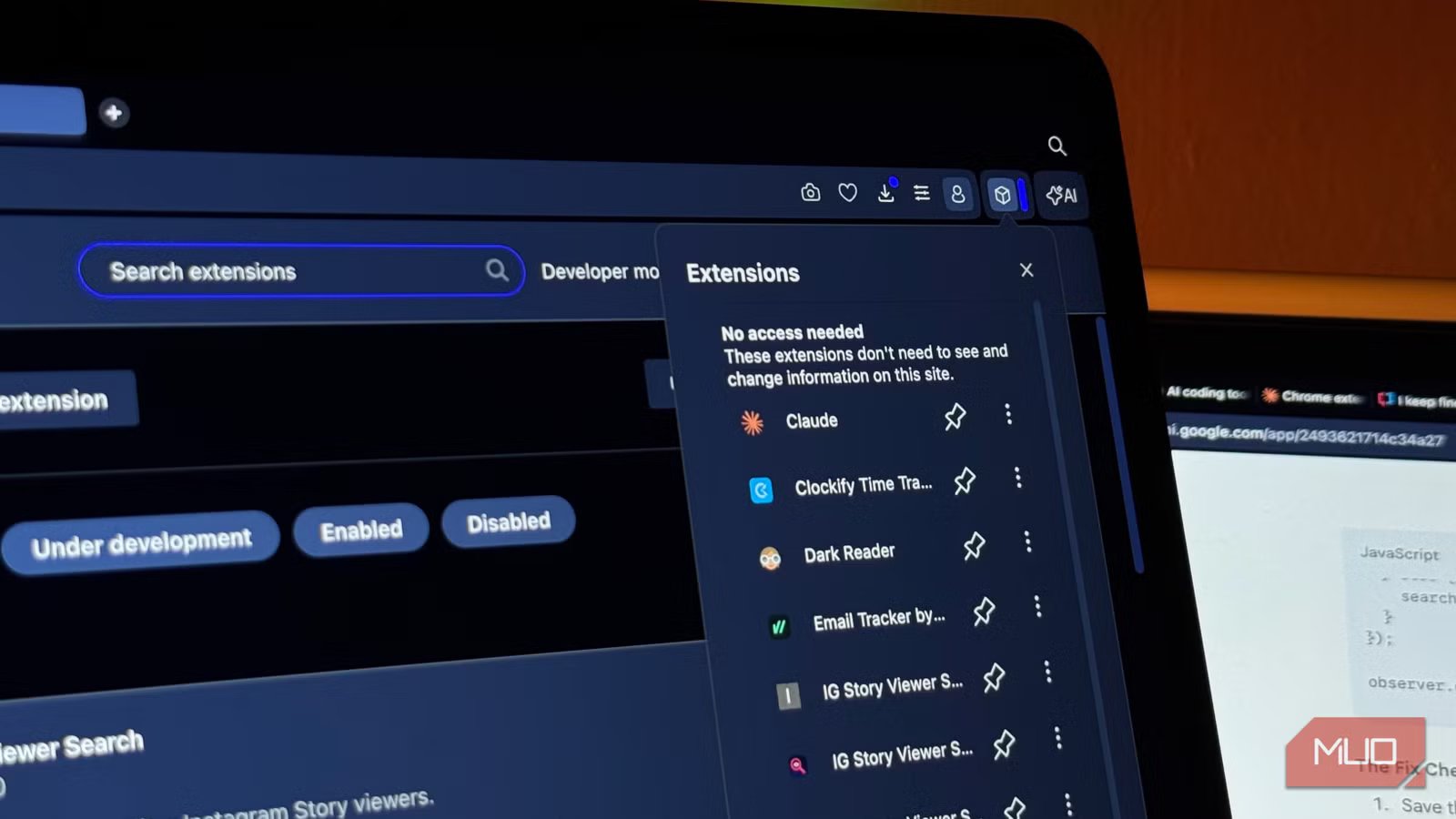The image size is (1456, 819).
Task: Open the profile account icon
Action: click(x=957, y=195)
